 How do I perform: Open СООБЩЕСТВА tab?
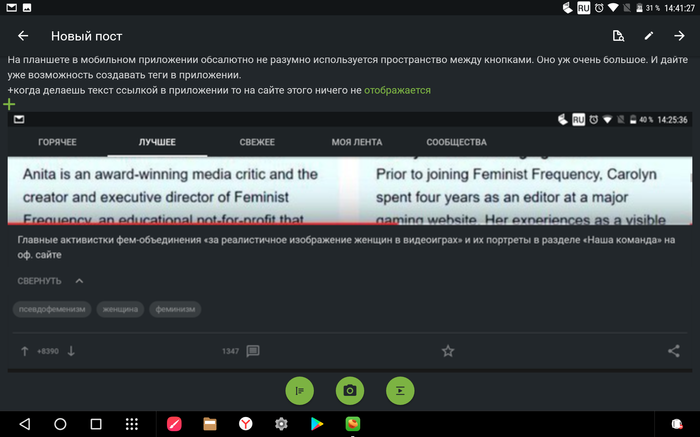(x=456, y=142)
